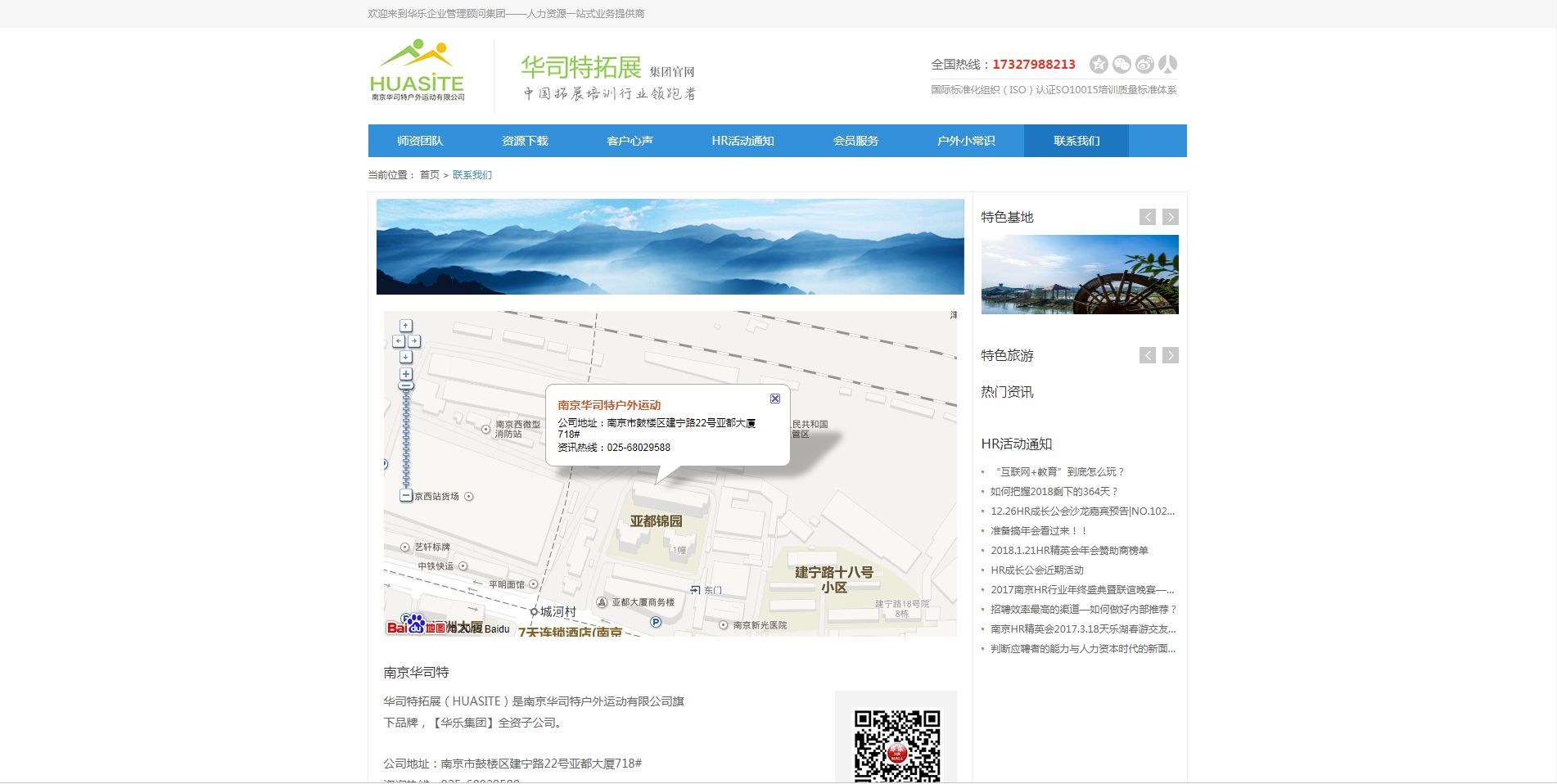Viewport: 1557px width, 784px height.
Task: Show previous 特色基地 item
Action: point(1148,217)
